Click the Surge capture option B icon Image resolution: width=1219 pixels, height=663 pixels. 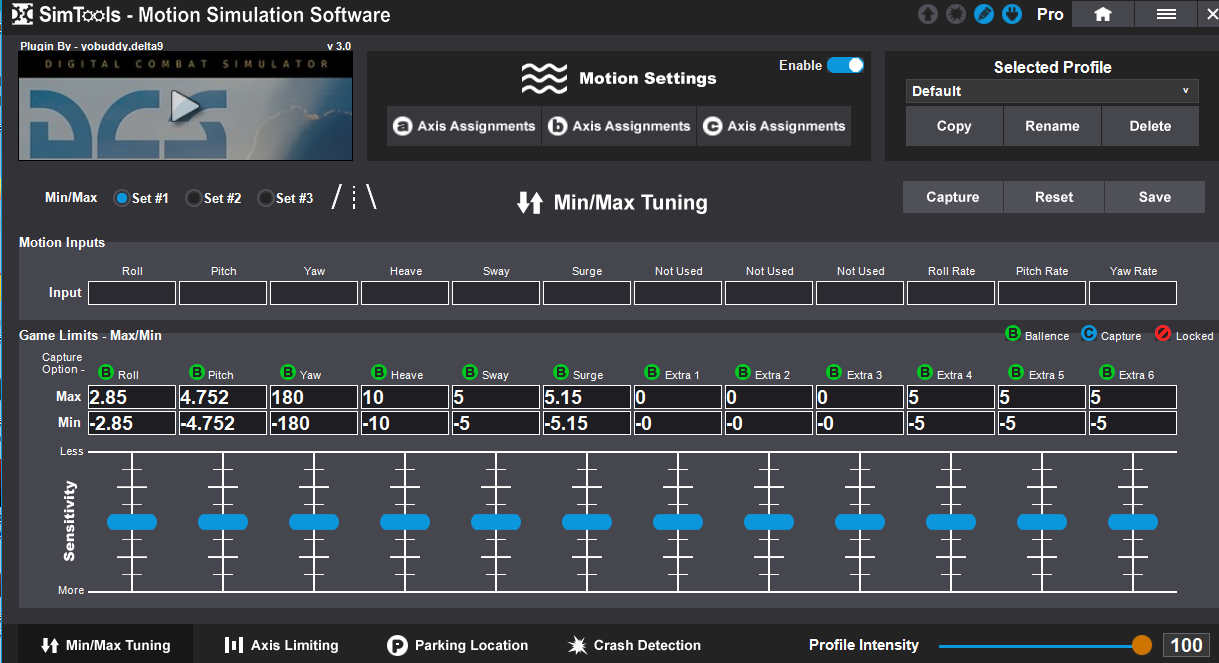[561, 373]
